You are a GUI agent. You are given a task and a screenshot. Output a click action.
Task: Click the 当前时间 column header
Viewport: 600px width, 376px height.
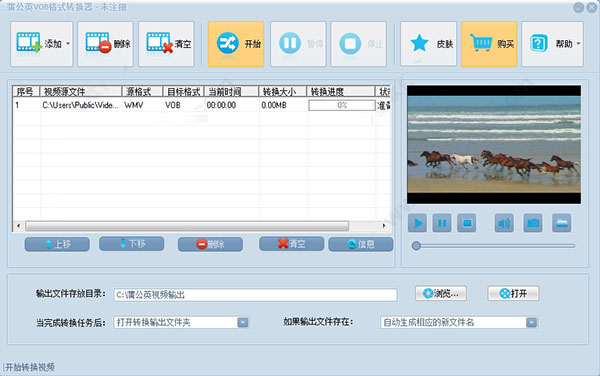231,92
